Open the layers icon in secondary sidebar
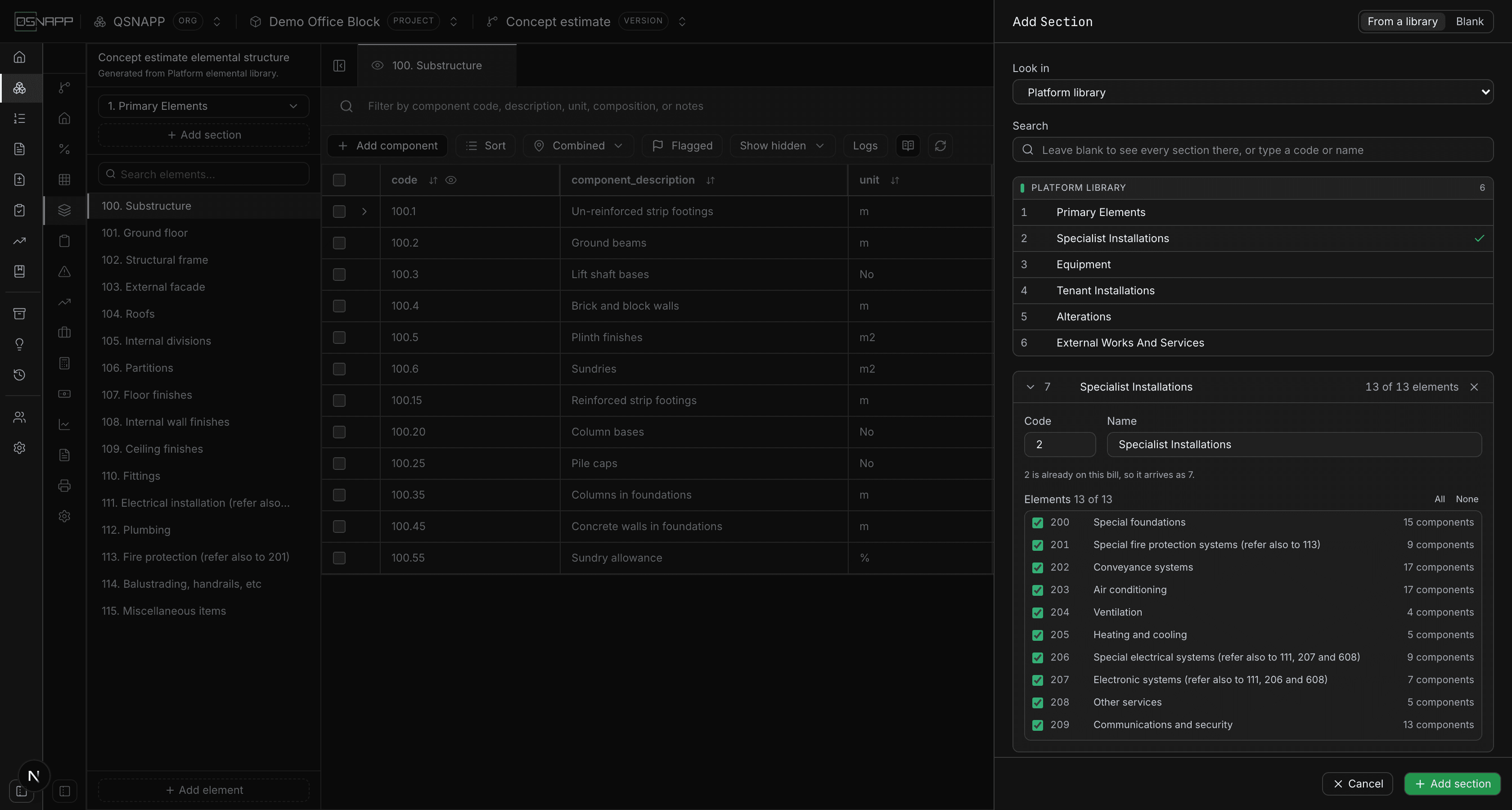Screen dimensions: 1512x810 (64, 210)
